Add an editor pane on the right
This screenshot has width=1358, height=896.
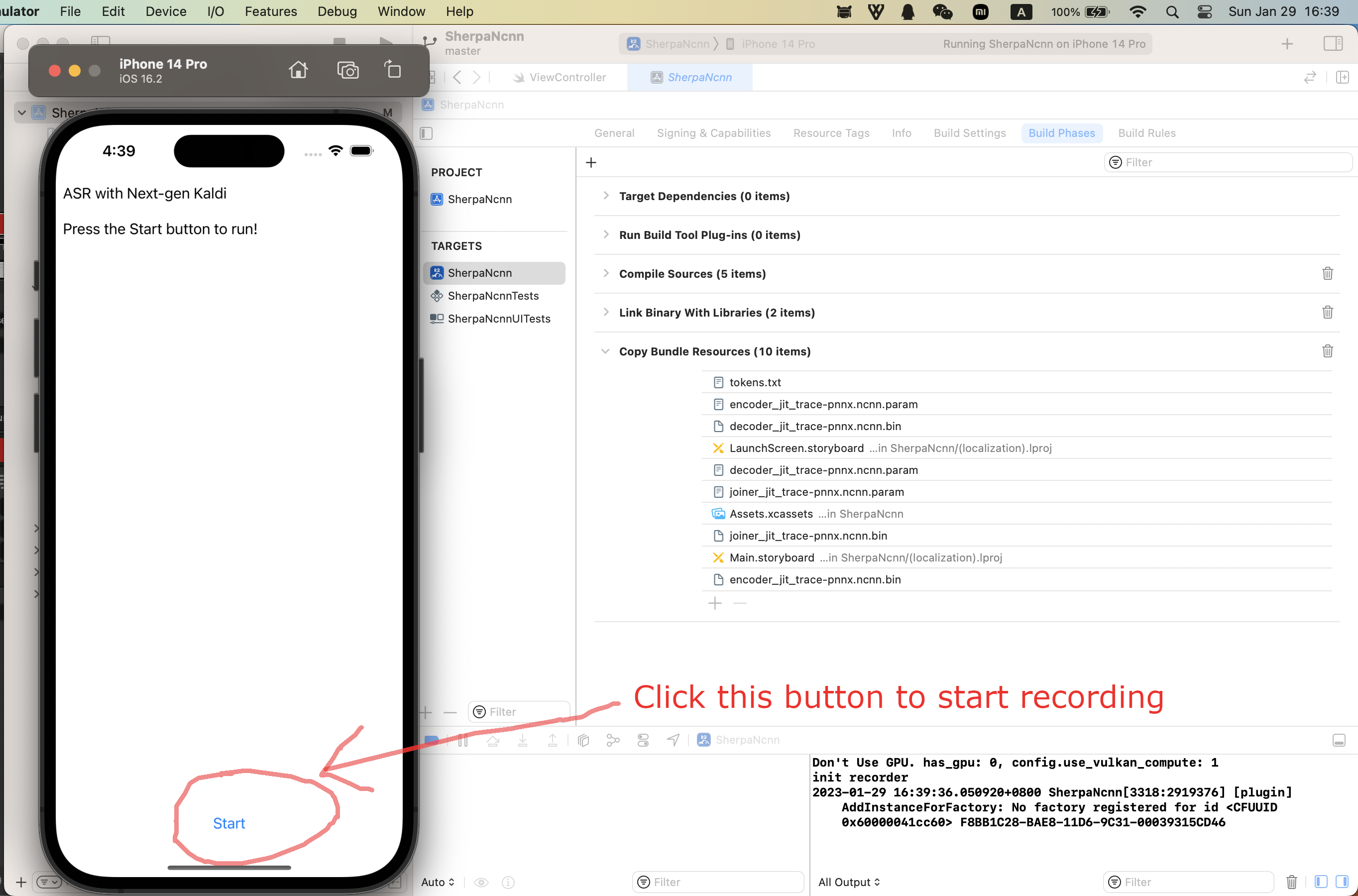1342,77
